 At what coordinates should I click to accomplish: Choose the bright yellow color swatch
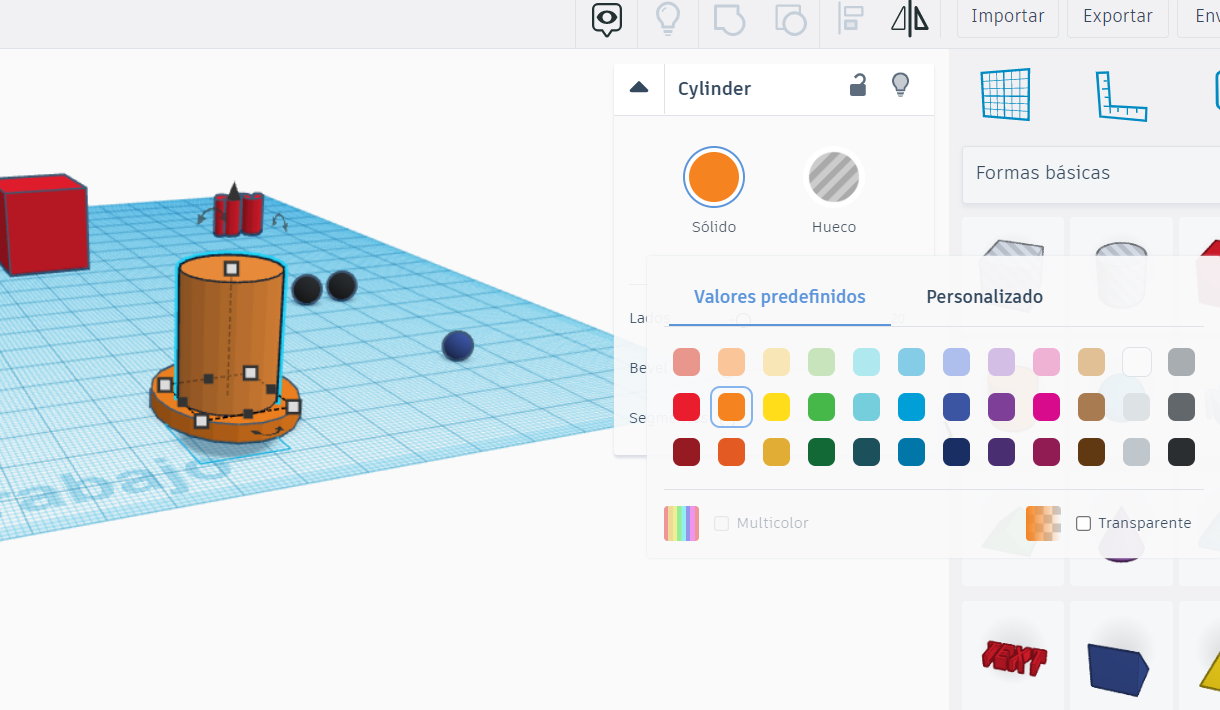pos(776,407)
